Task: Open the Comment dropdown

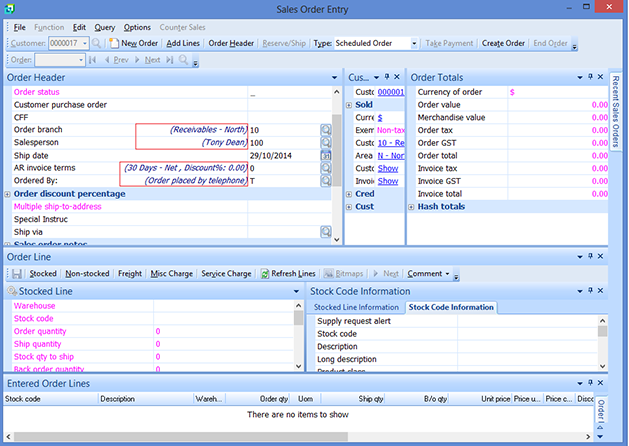Action: [x=428, y=274]
